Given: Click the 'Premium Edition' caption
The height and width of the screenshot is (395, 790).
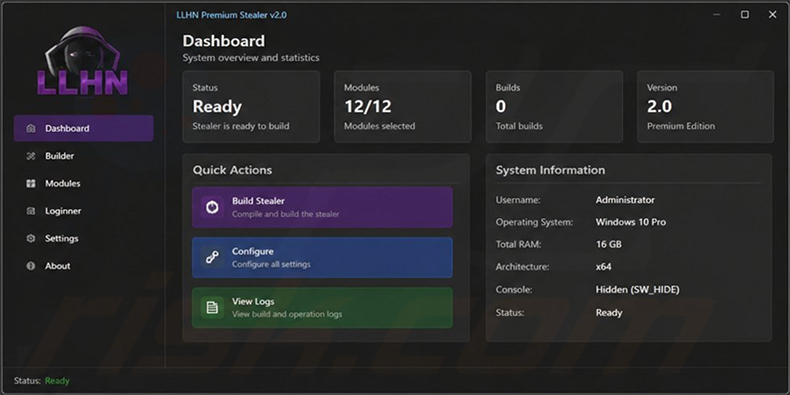Looking at the screenshot, I should tap(681, 126).
